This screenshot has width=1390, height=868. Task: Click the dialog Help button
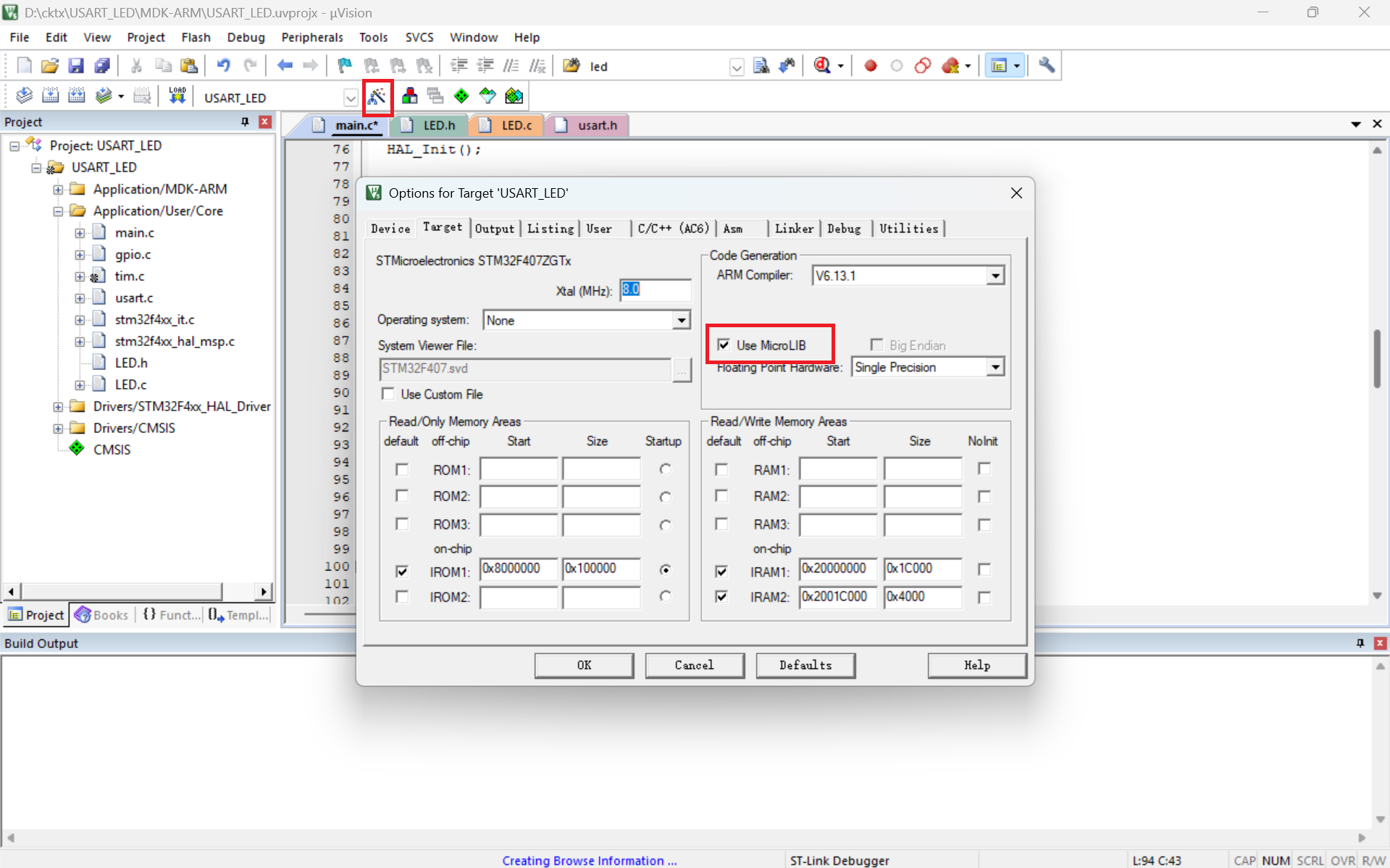click(x=976, y=665)
